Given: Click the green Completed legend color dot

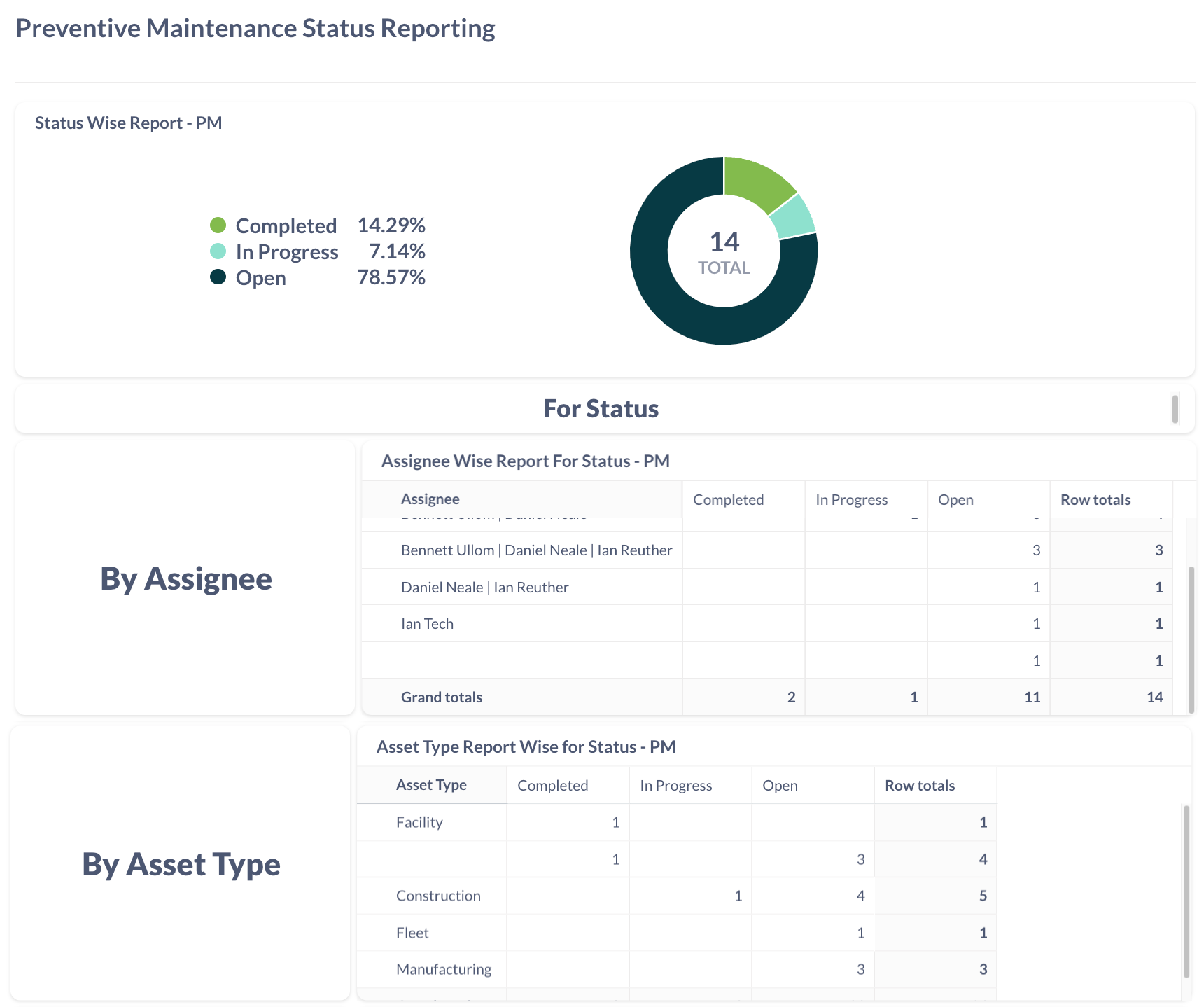Looking at the screenshot, I should pyautogui.click(x=219, y=225).
